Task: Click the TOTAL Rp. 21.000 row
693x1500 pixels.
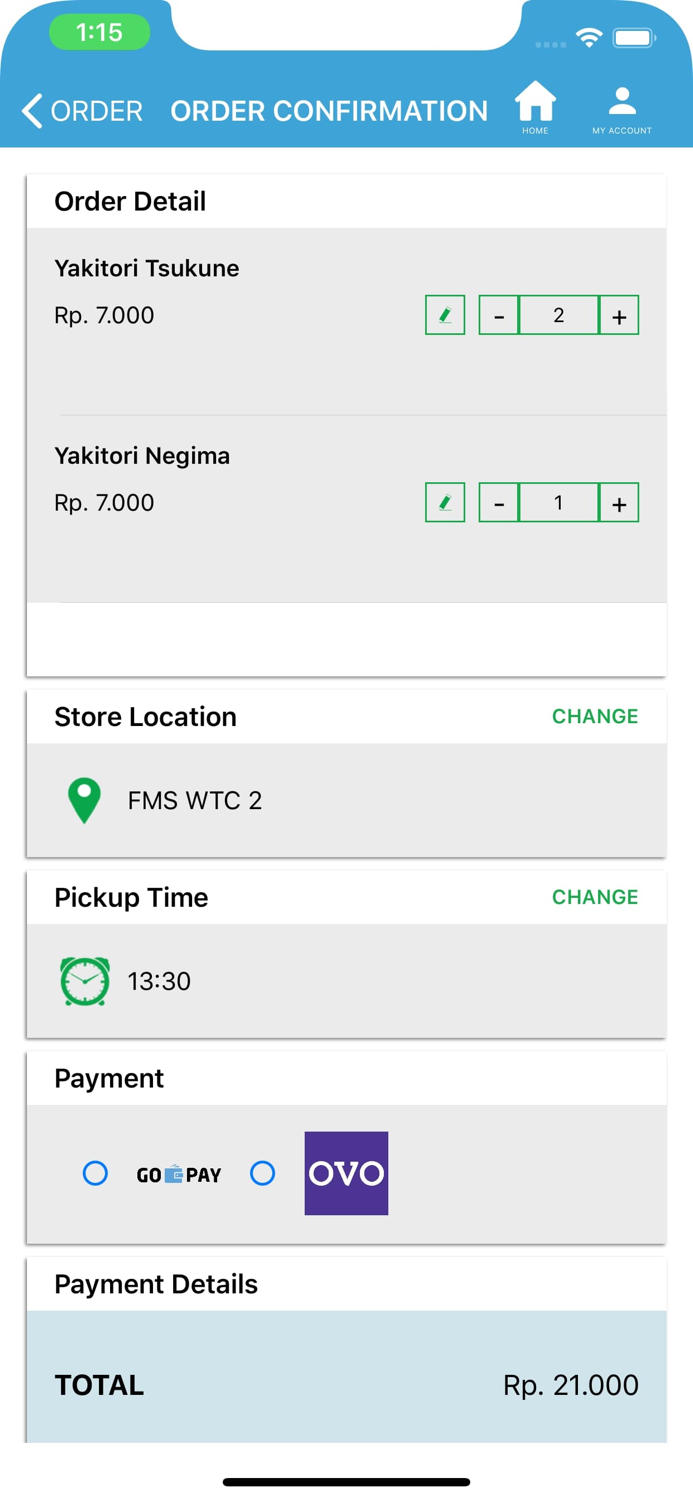Action: pos(345,1385)
